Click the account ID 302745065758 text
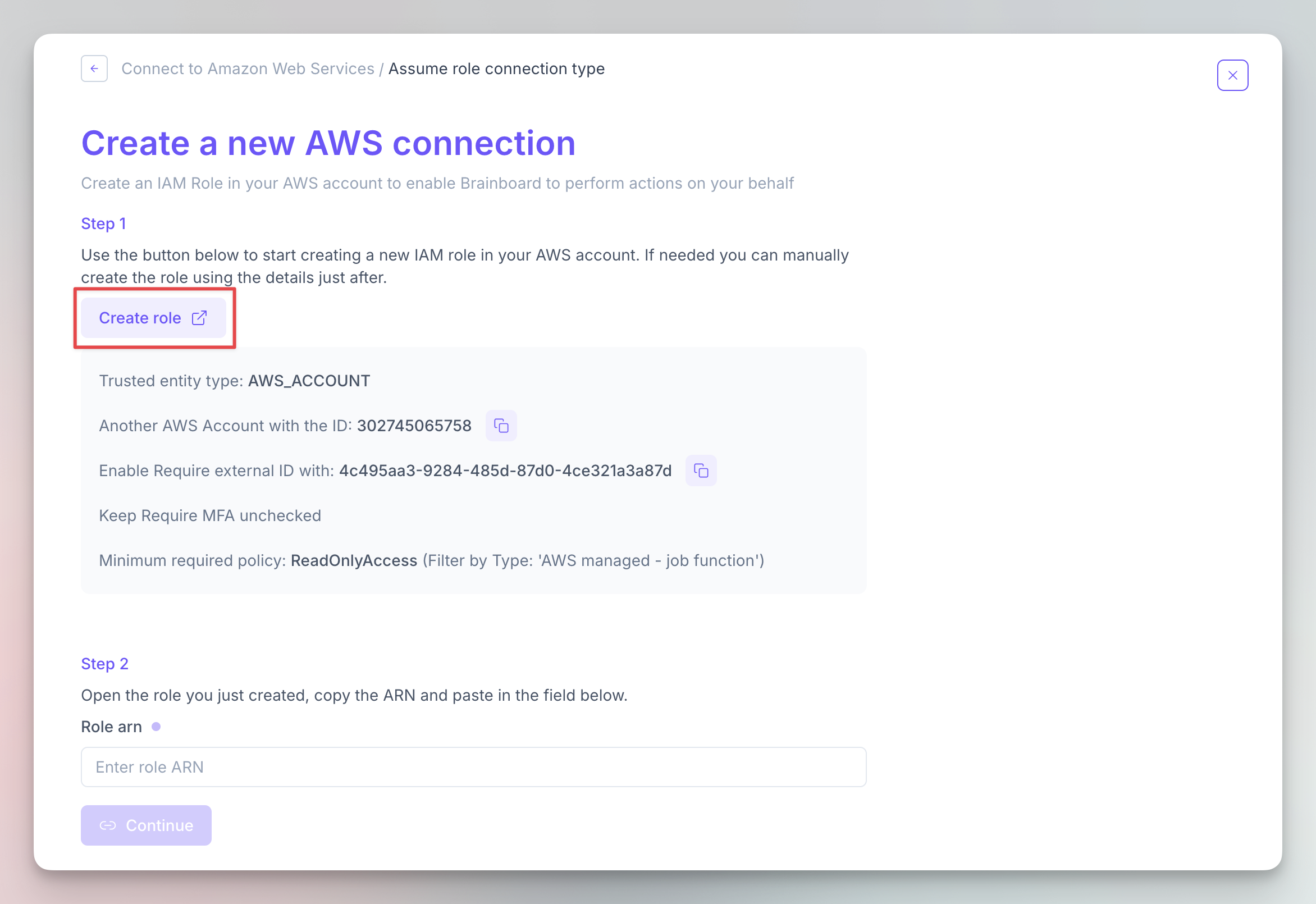This screenshot has height=904, width=1316. pos(414,426)
